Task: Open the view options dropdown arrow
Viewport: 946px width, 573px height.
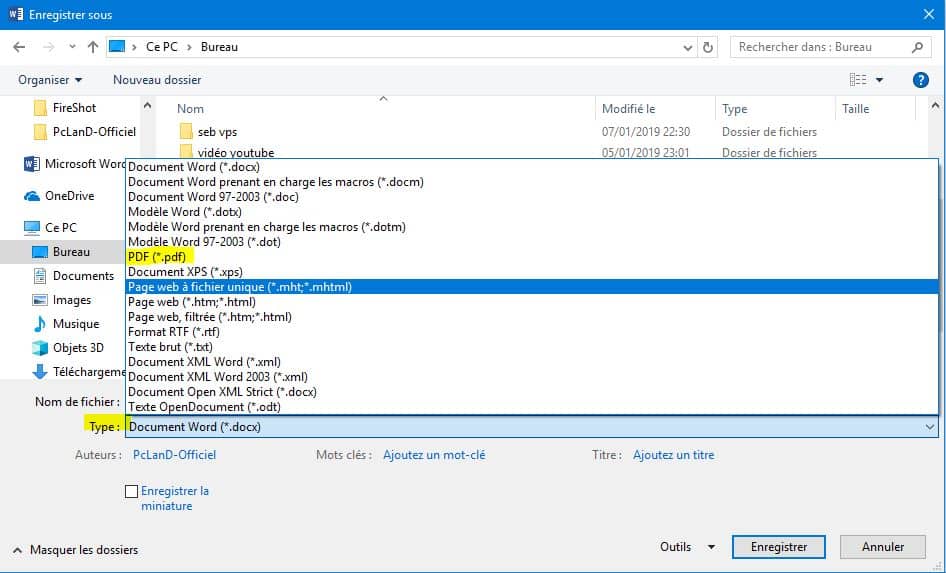Action: click(x=880, y=80)
